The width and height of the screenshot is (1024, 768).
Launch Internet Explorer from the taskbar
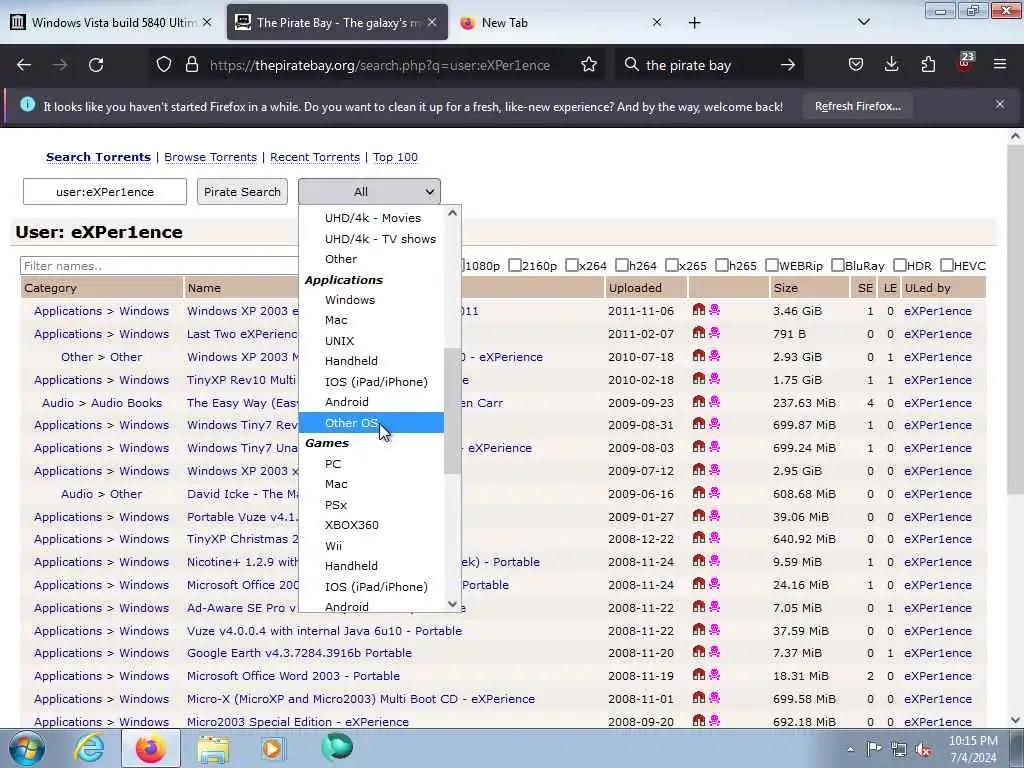coord(89,749)
